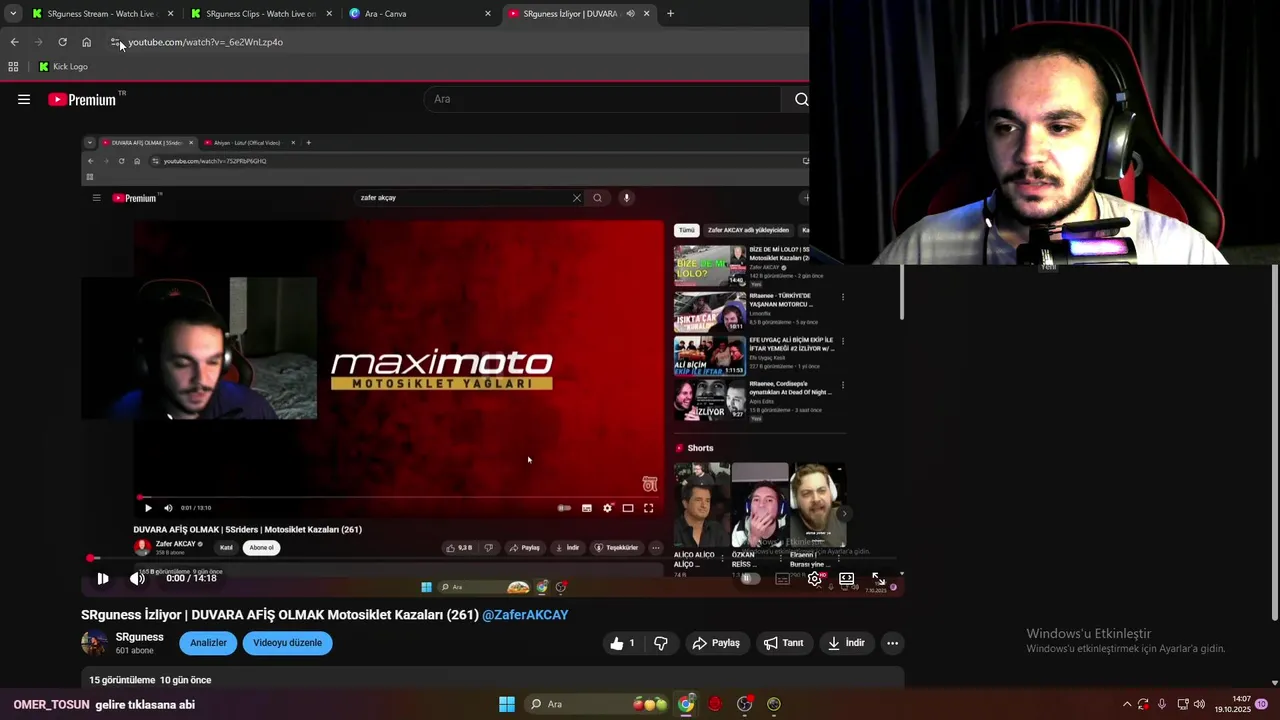Open the SRguness channel avatar

click(x=94, y=643)
